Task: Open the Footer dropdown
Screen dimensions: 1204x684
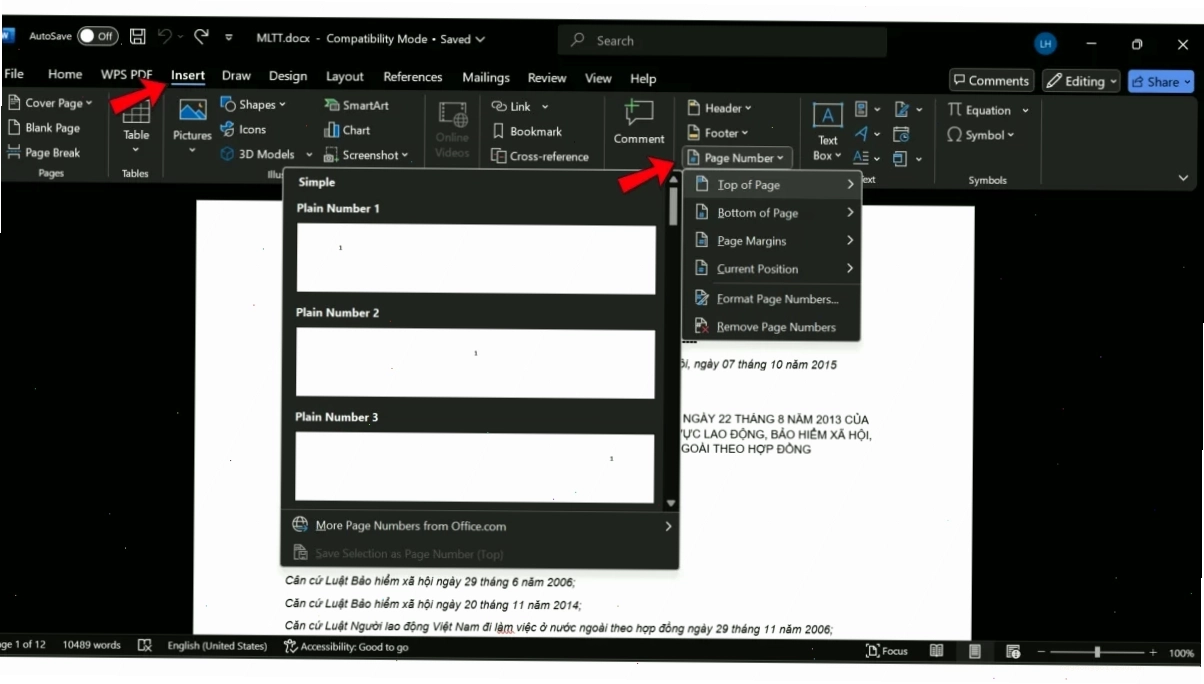Action: [718, 133]
